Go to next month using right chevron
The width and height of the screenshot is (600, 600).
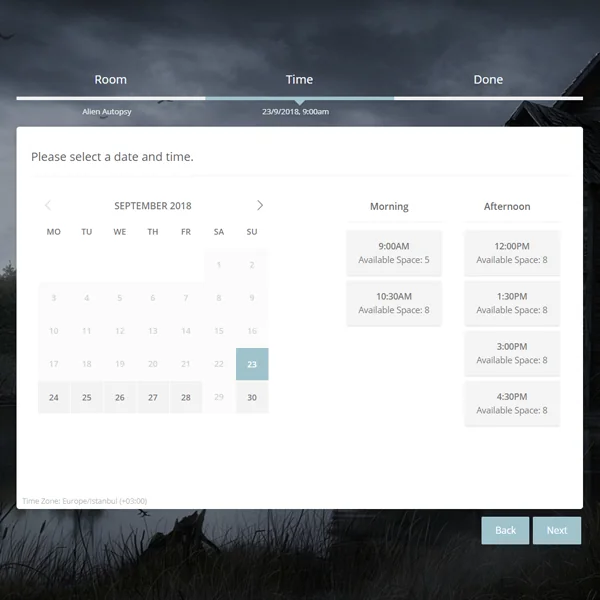click(260, 205)
